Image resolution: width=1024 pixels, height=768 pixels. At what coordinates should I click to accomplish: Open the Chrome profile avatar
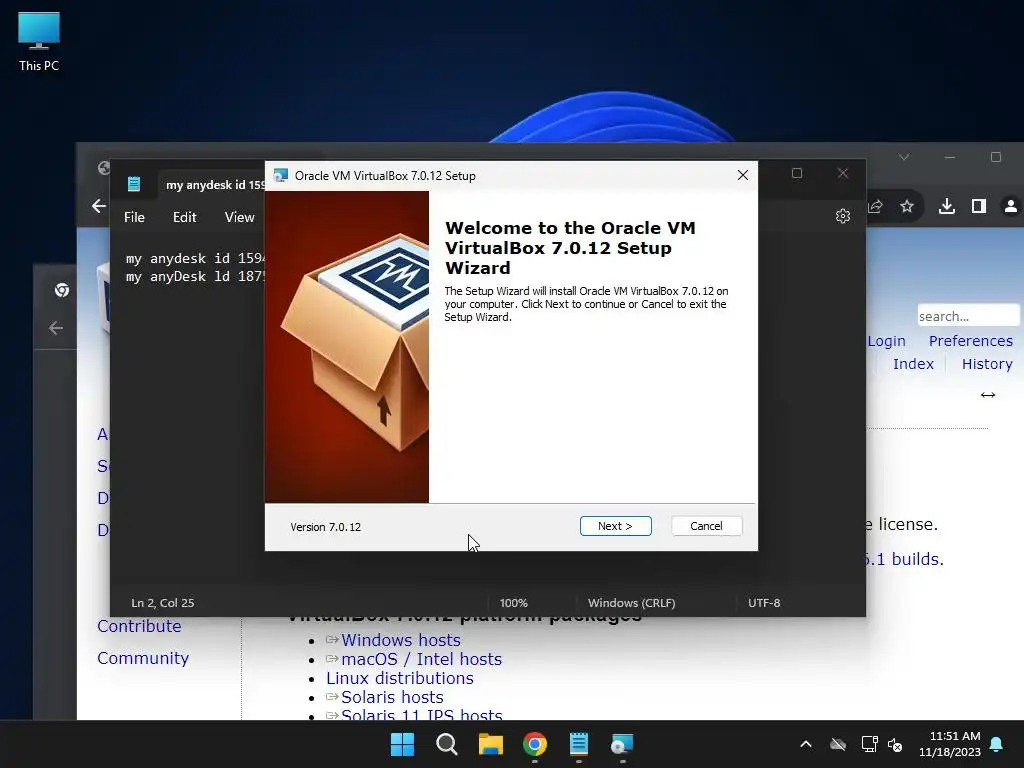[1010, 206]
